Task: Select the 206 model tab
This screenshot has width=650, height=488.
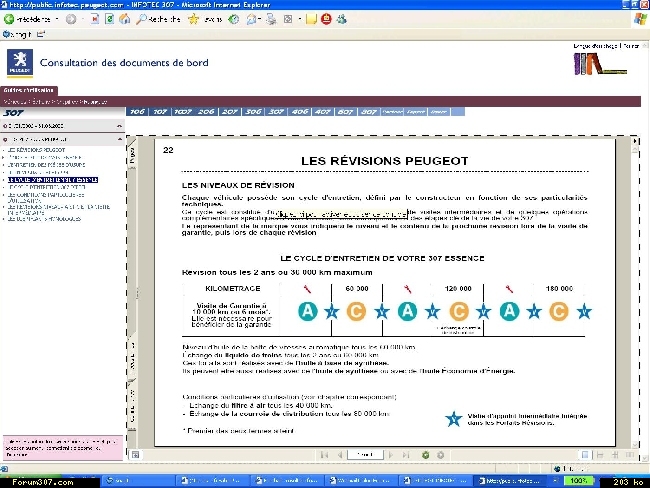Action: coord(206,112)
